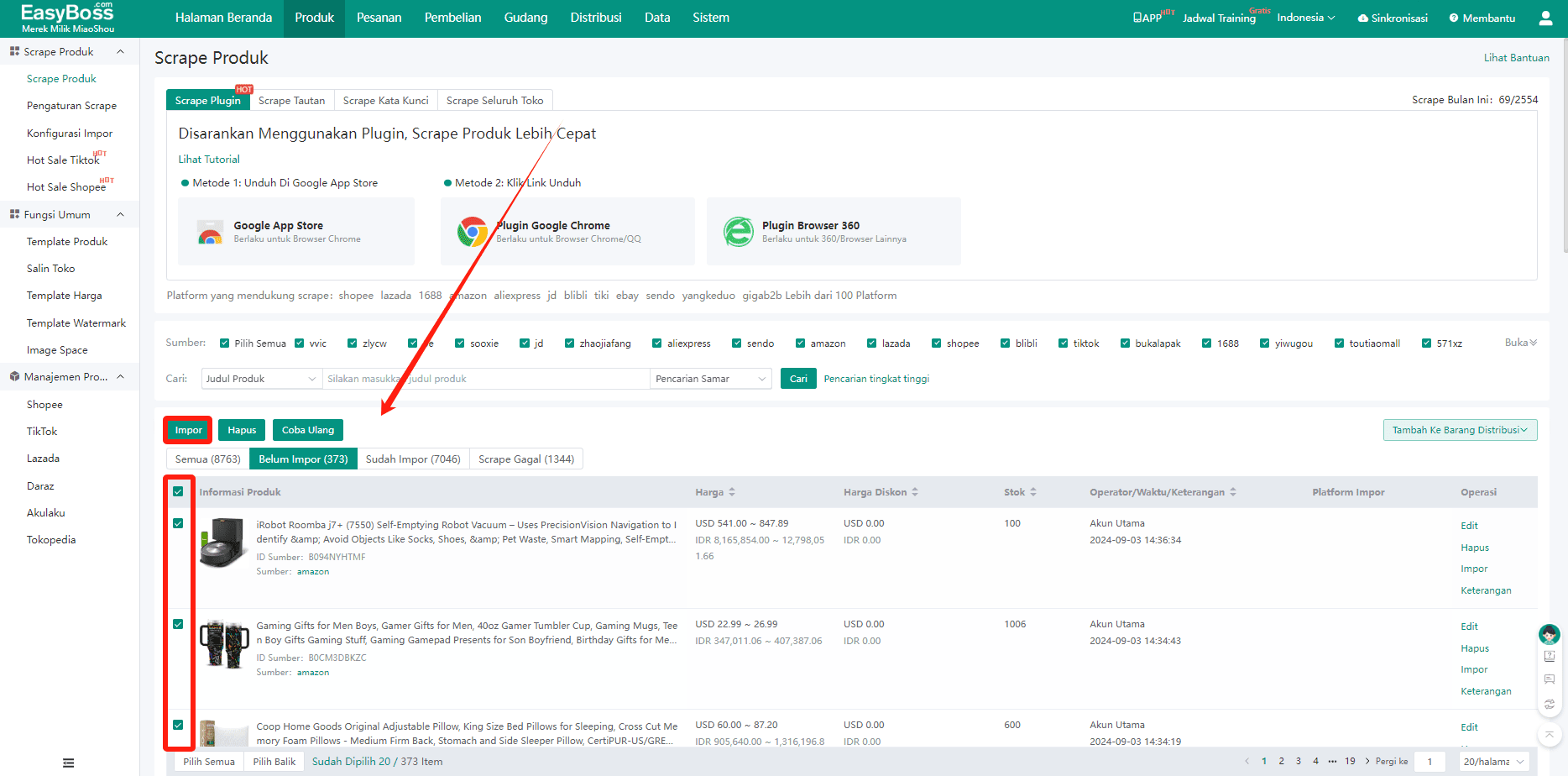
Task: Switch to Scrape Gagal (1344) tab
Action: 526,459
